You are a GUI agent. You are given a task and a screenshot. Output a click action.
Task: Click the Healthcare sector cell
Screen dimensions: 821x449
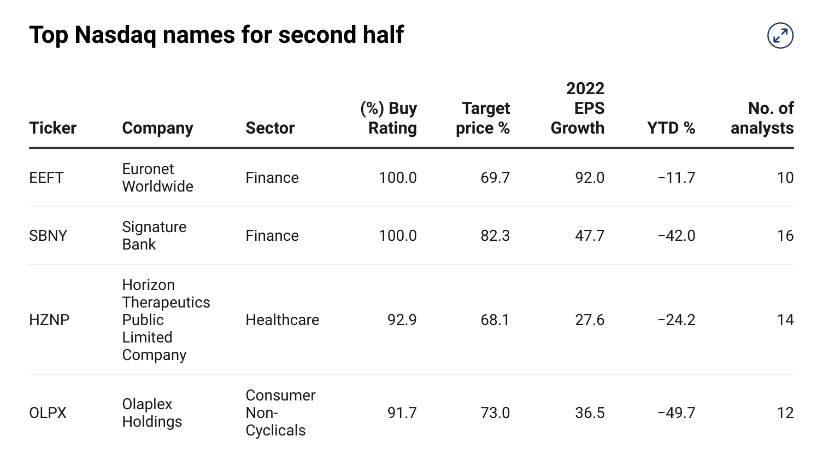click(282, 320)
